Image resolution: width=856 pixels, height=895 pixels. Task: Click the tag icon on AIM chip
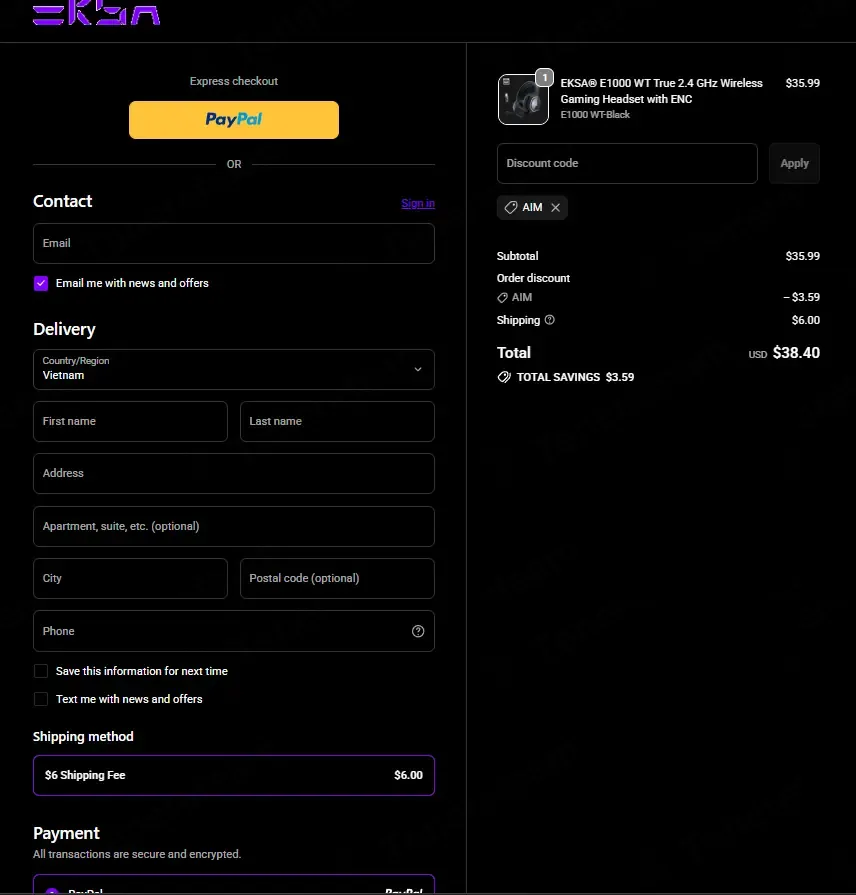[511, 208]
